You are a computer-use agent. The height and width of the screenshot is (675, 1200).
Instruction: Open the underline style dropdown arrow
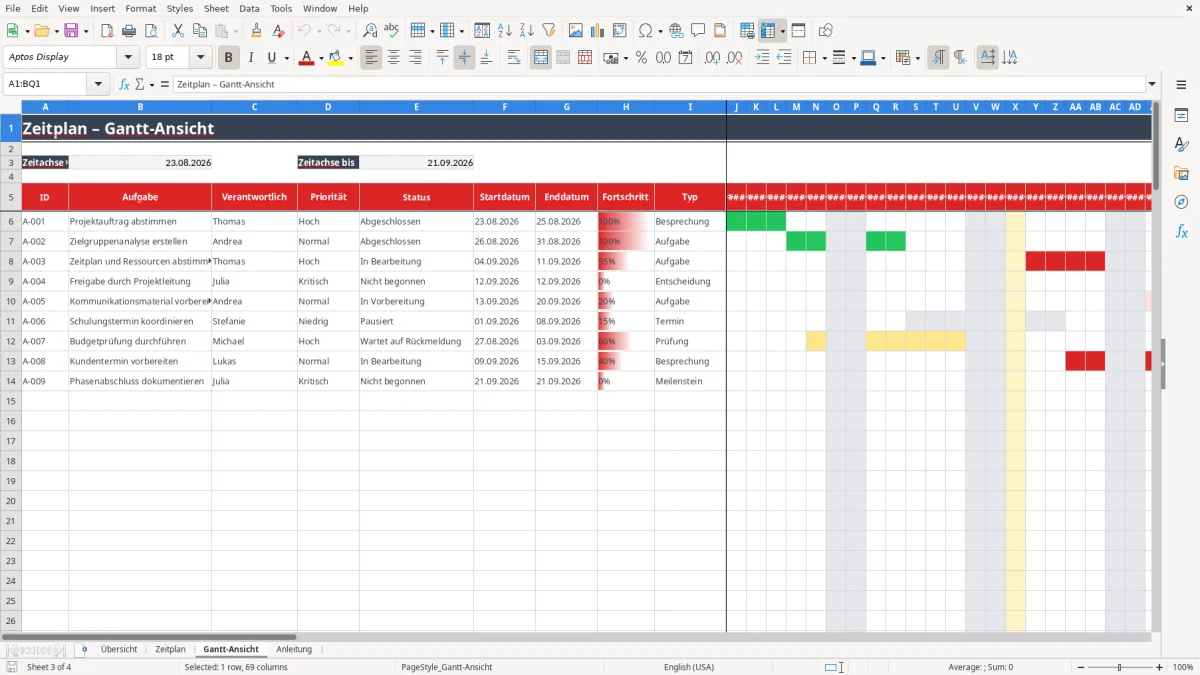[x=286, y=58]
